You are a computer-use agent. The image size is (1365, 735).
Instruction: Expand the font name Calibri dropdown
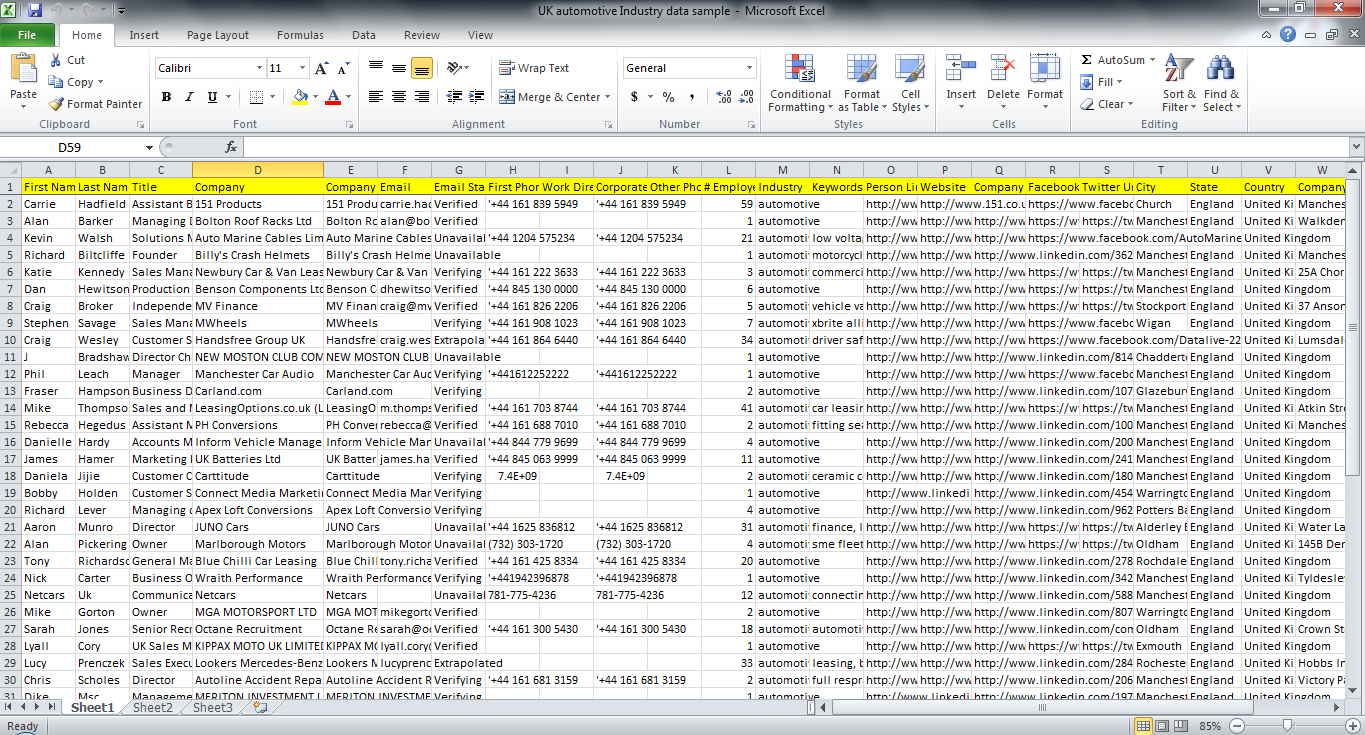coord(259,68)
